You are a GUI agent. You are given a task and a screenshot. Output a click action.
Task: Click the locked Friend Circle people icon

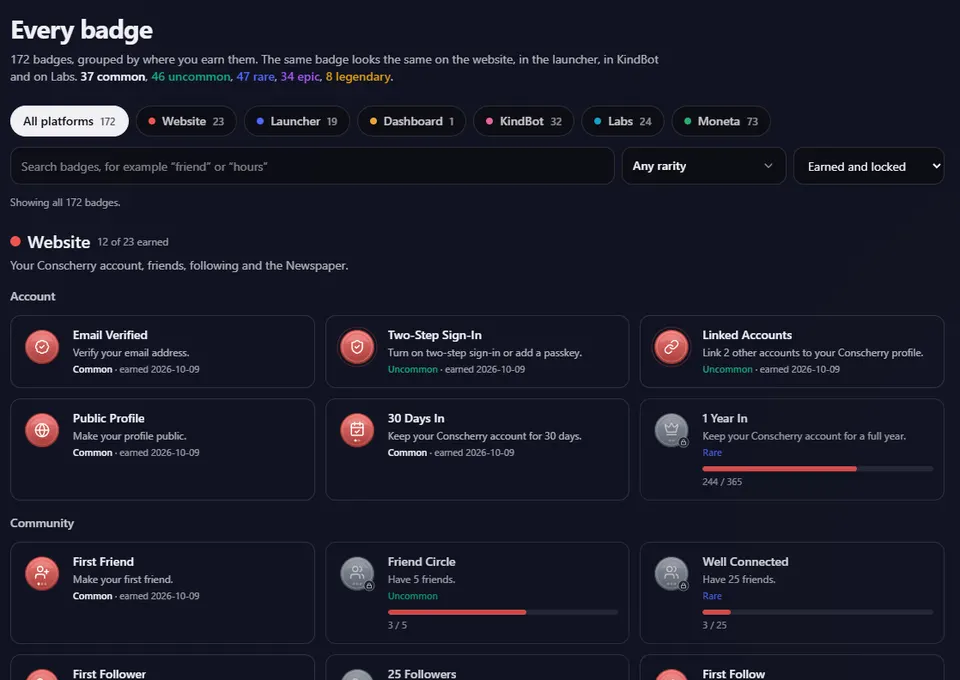(357, 574)
